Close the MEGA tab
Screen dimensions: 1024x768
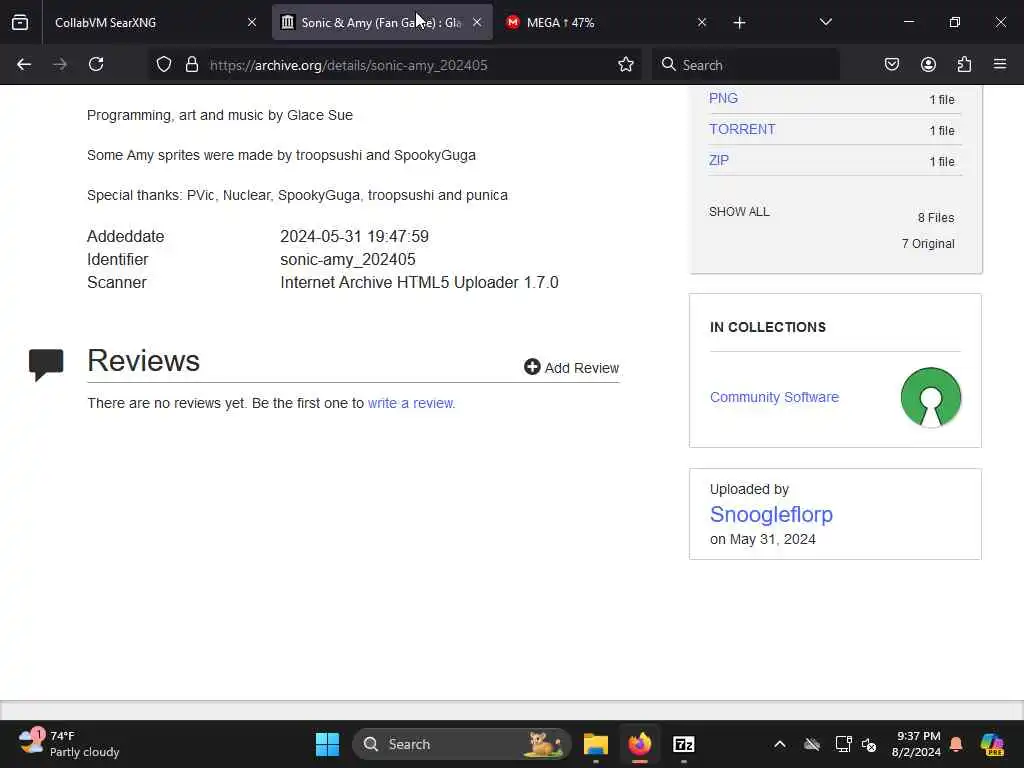click(702, 22)
